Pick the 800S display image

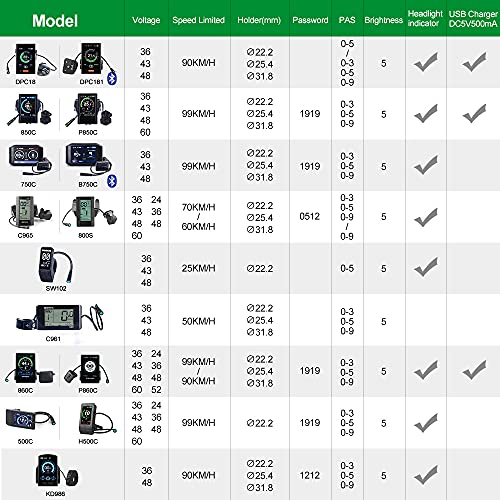[x=89, y=213]
